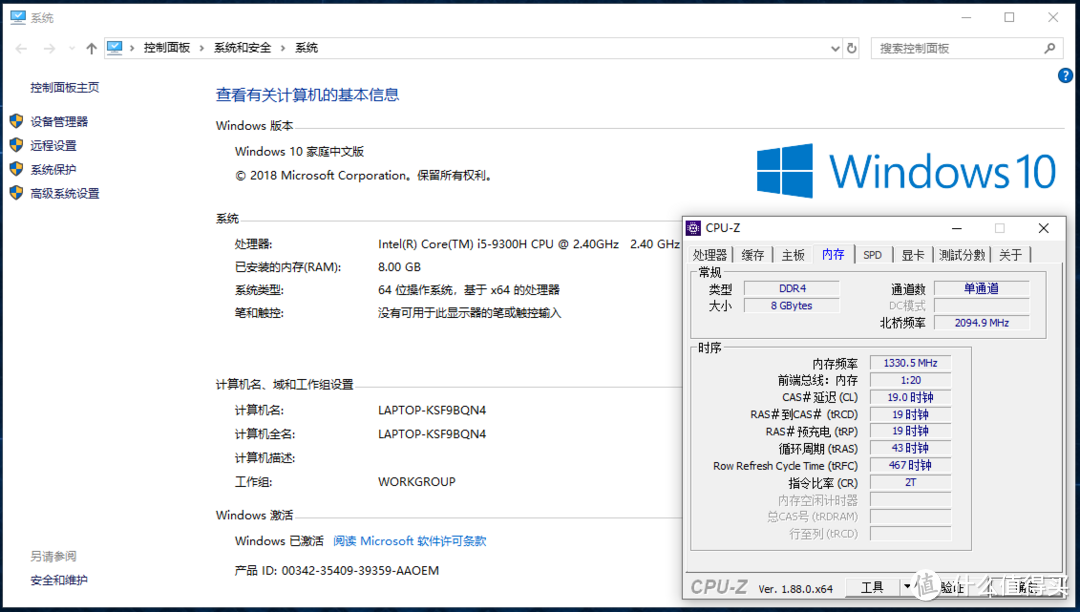The width and height of the screenshot is (1080, 612).
Task: Click the WORKGROUP workgroup value
Action: (x=417, y=482)
